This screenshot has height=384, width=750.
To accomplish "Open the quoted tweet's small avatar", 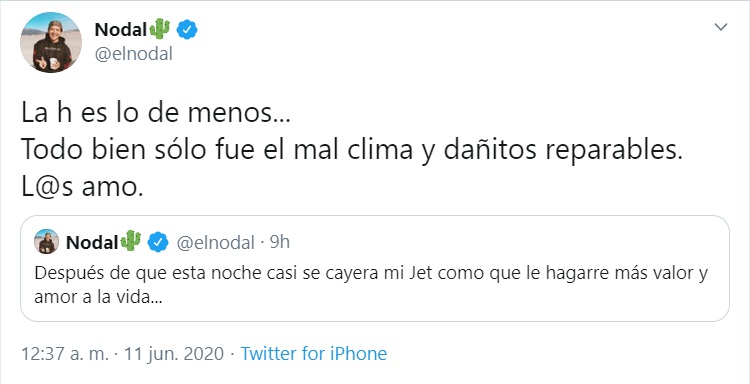I will pyautogui.click(x=46, y=242).
